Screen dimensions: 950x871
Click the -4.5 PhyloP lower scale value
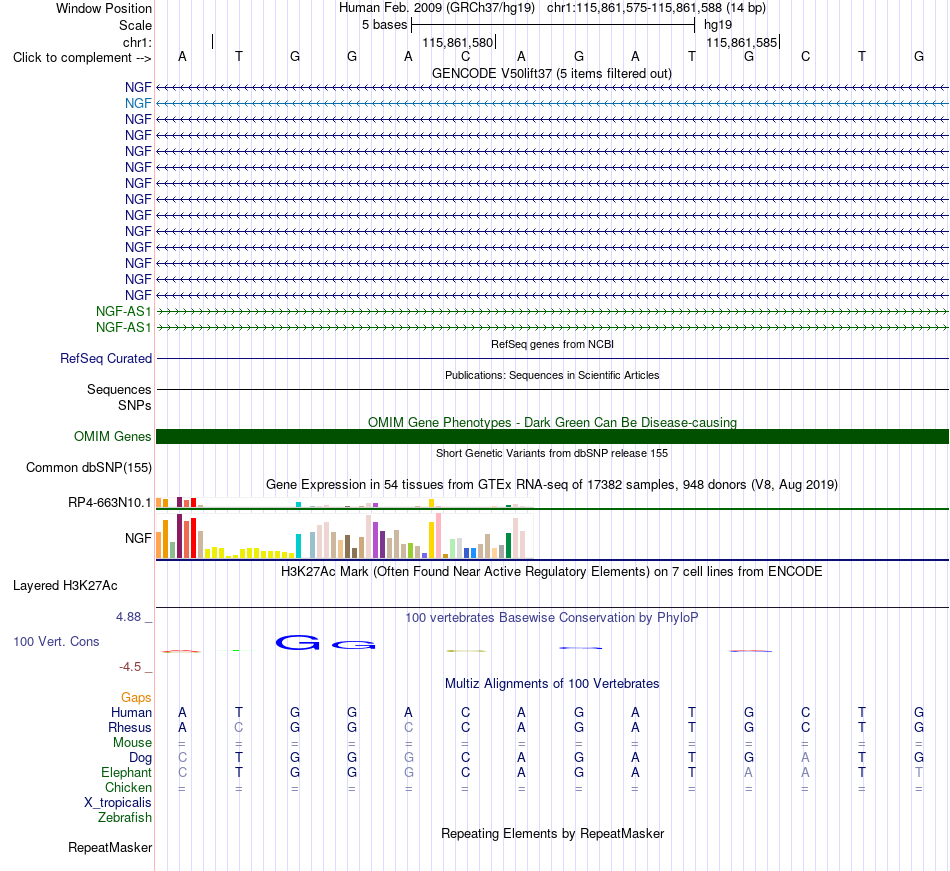[130, 667]
